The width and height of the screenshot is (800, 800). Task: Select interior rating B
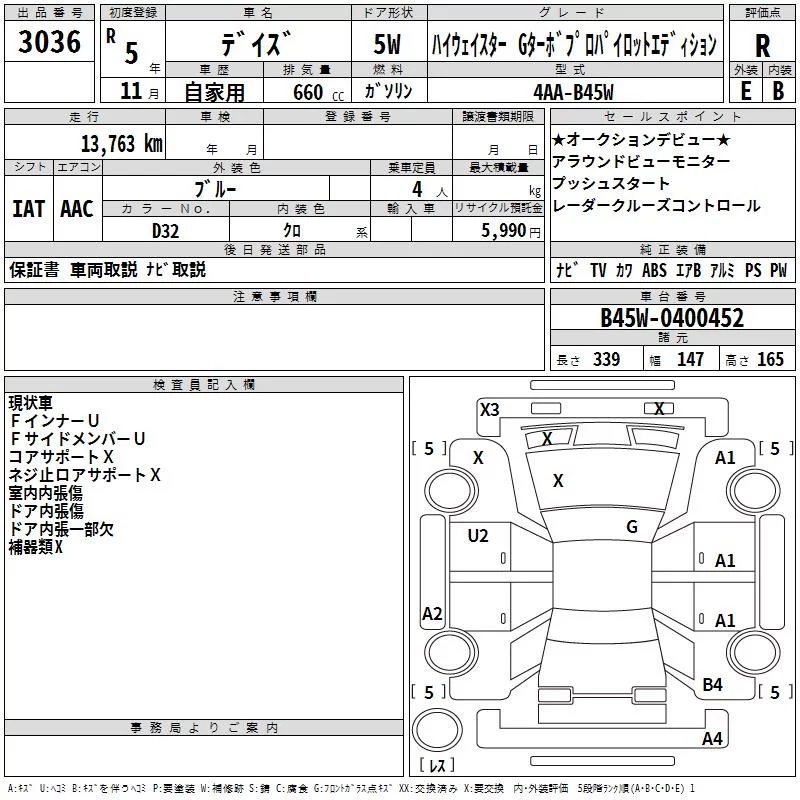779,91
